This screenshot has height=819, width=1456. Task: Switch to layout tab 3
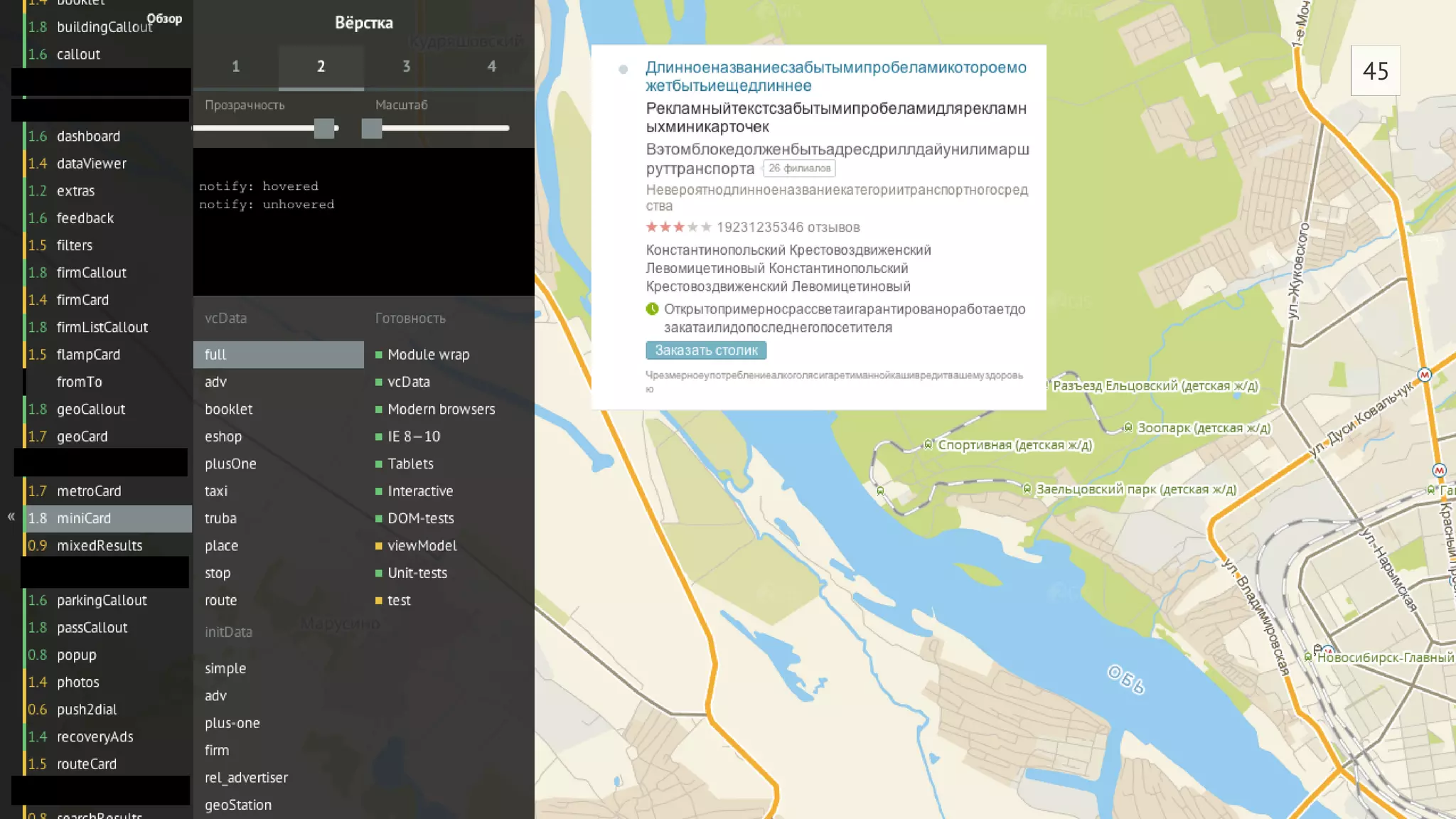click(406, 67)
